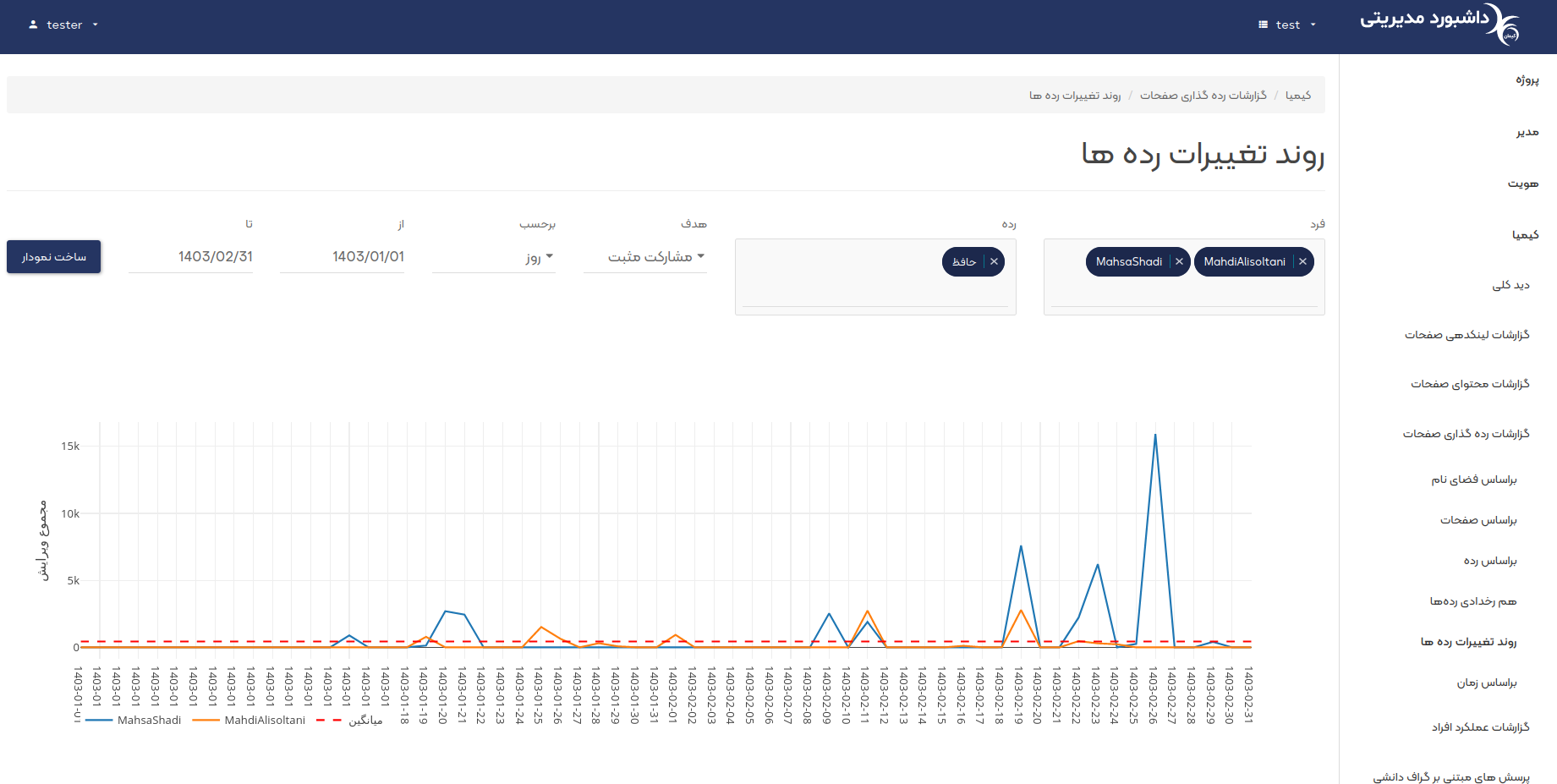This screenshot has width=1557, height=784.
Task: Remove the حافظ category tag
Action: 994,262
